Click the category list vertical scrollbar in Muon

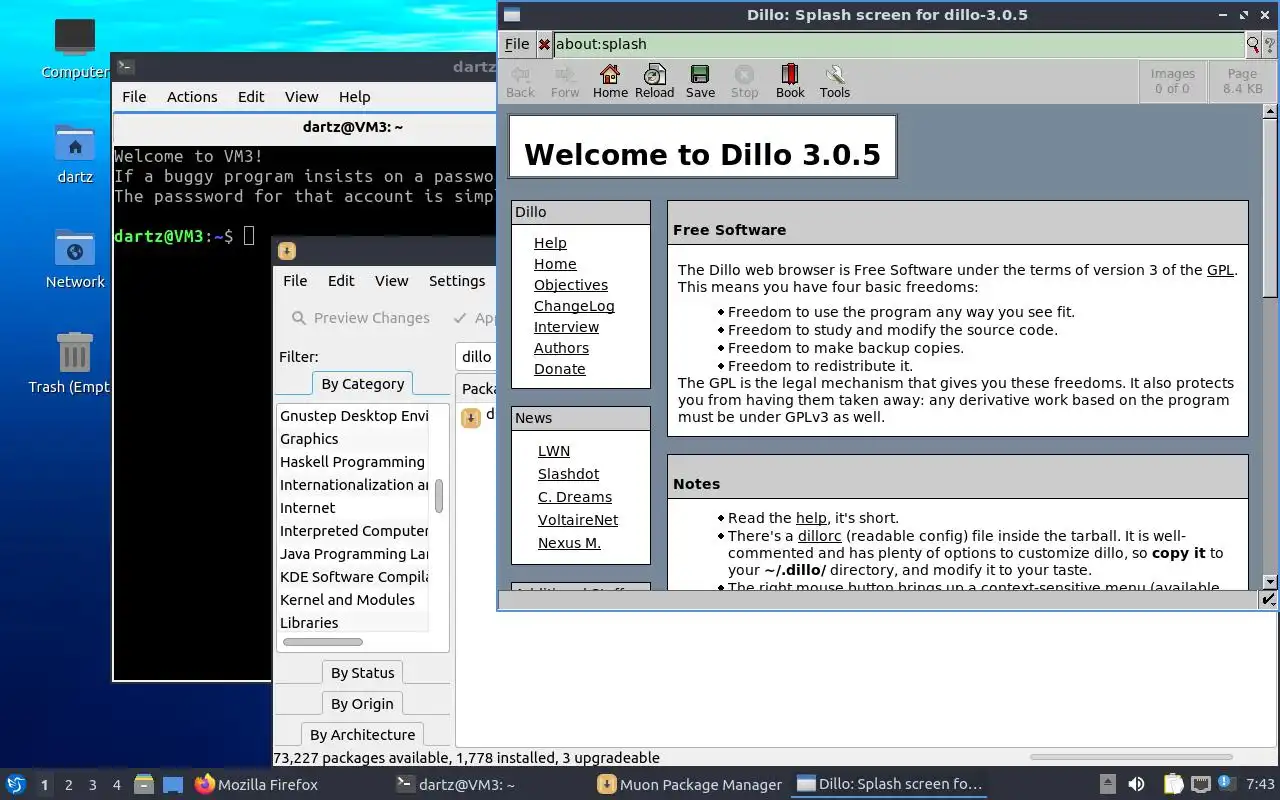[438, 496]
